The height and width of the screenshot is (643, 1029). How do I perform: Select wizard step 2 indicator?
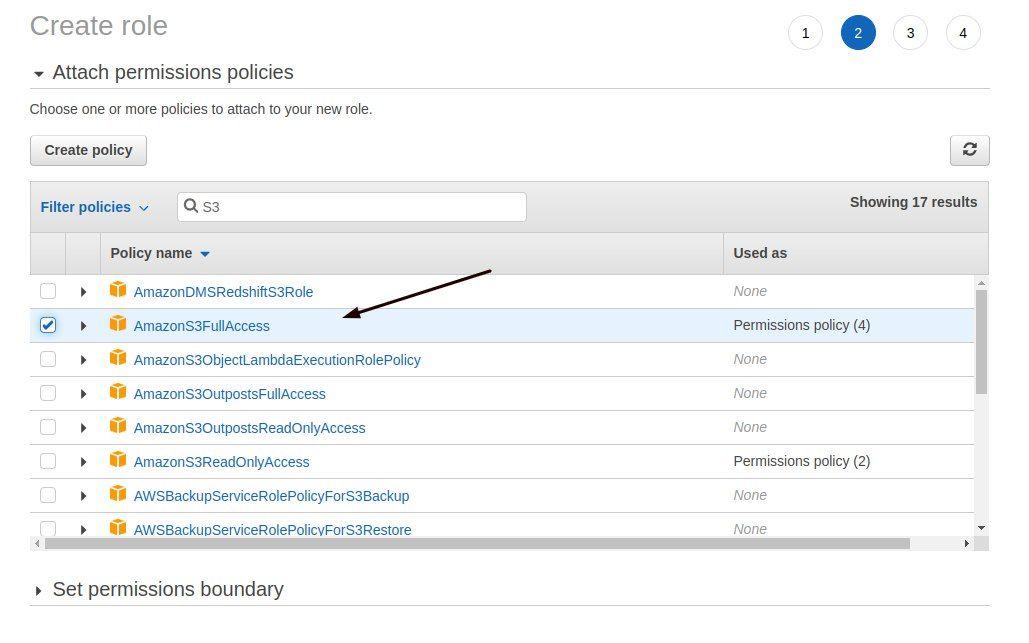(858, 33)
